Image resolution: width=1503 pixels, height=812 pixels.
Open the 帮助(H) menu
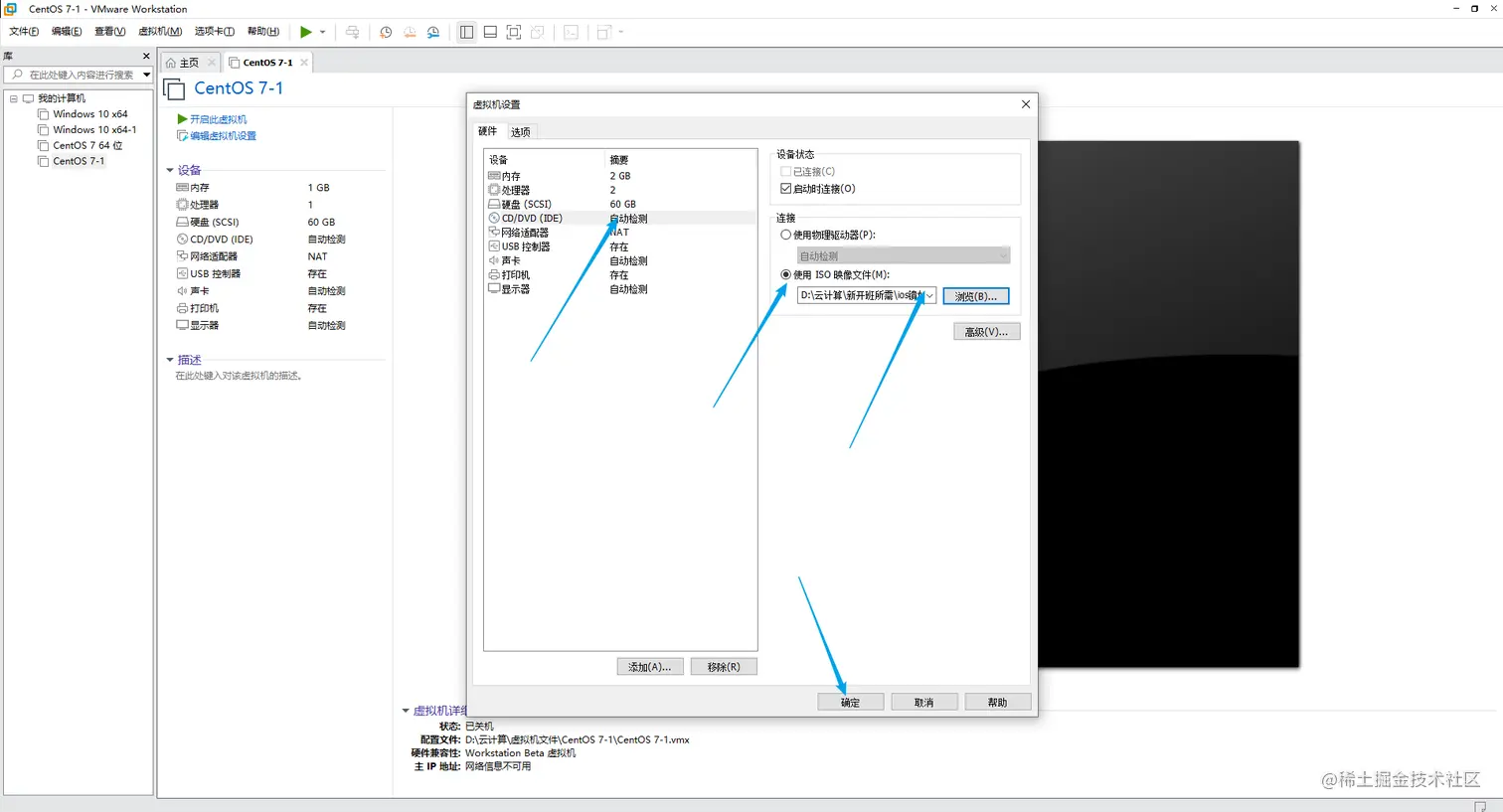tap(263, 32)
